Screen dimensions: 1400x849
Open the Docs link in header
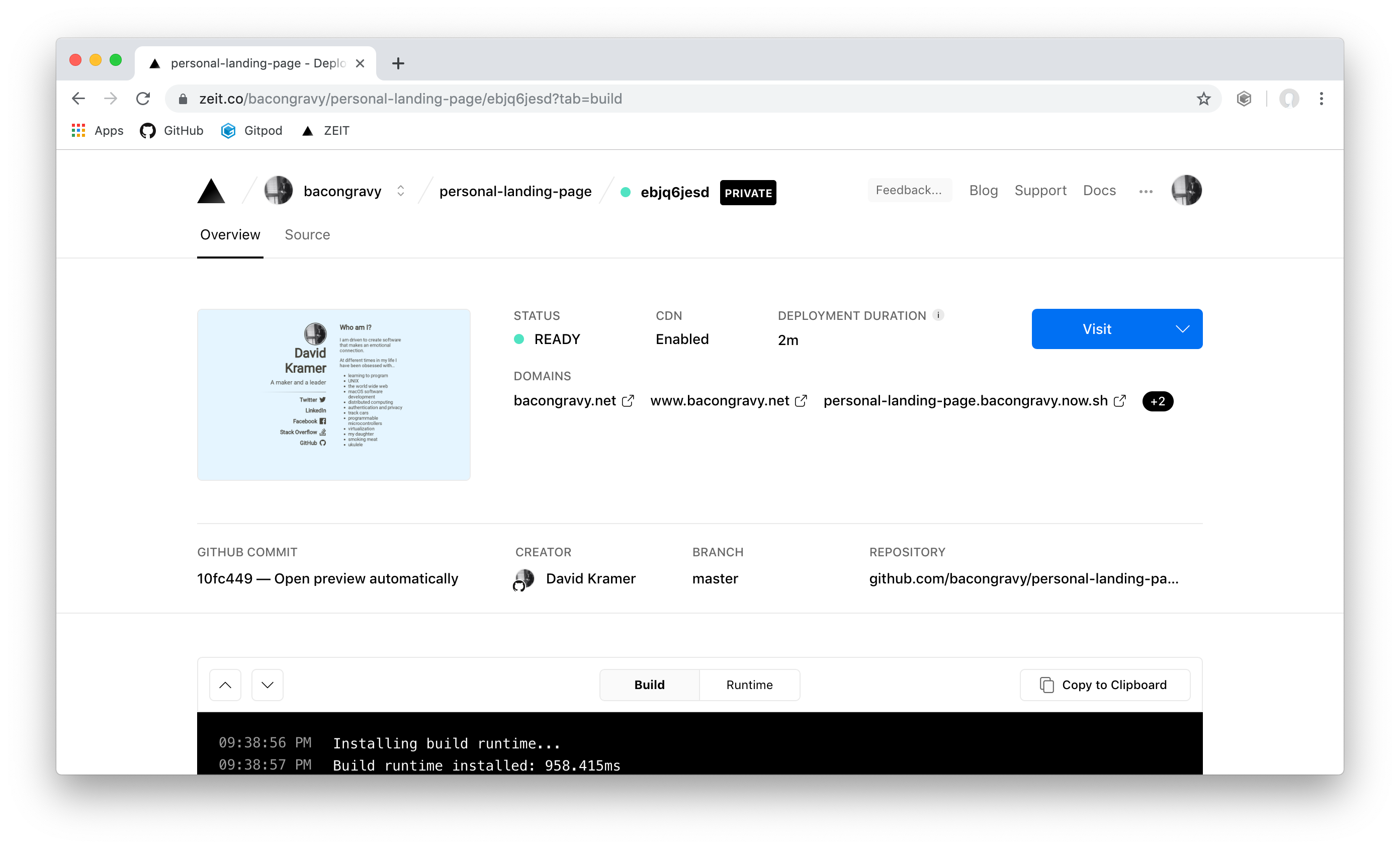[x=1099, y=191]
